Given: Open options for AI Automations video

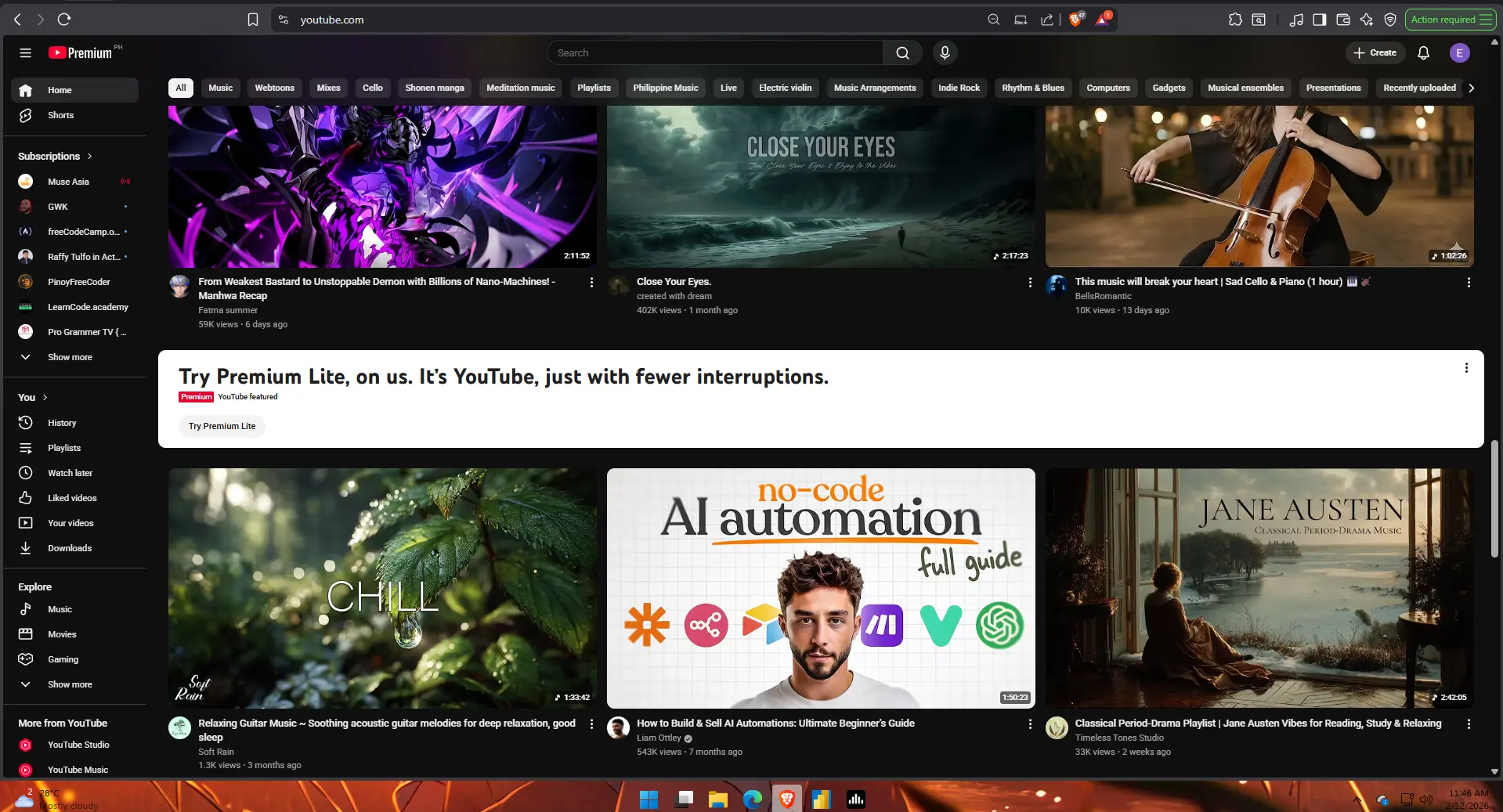Looking at the screenshot, I should pos(1030,724).
